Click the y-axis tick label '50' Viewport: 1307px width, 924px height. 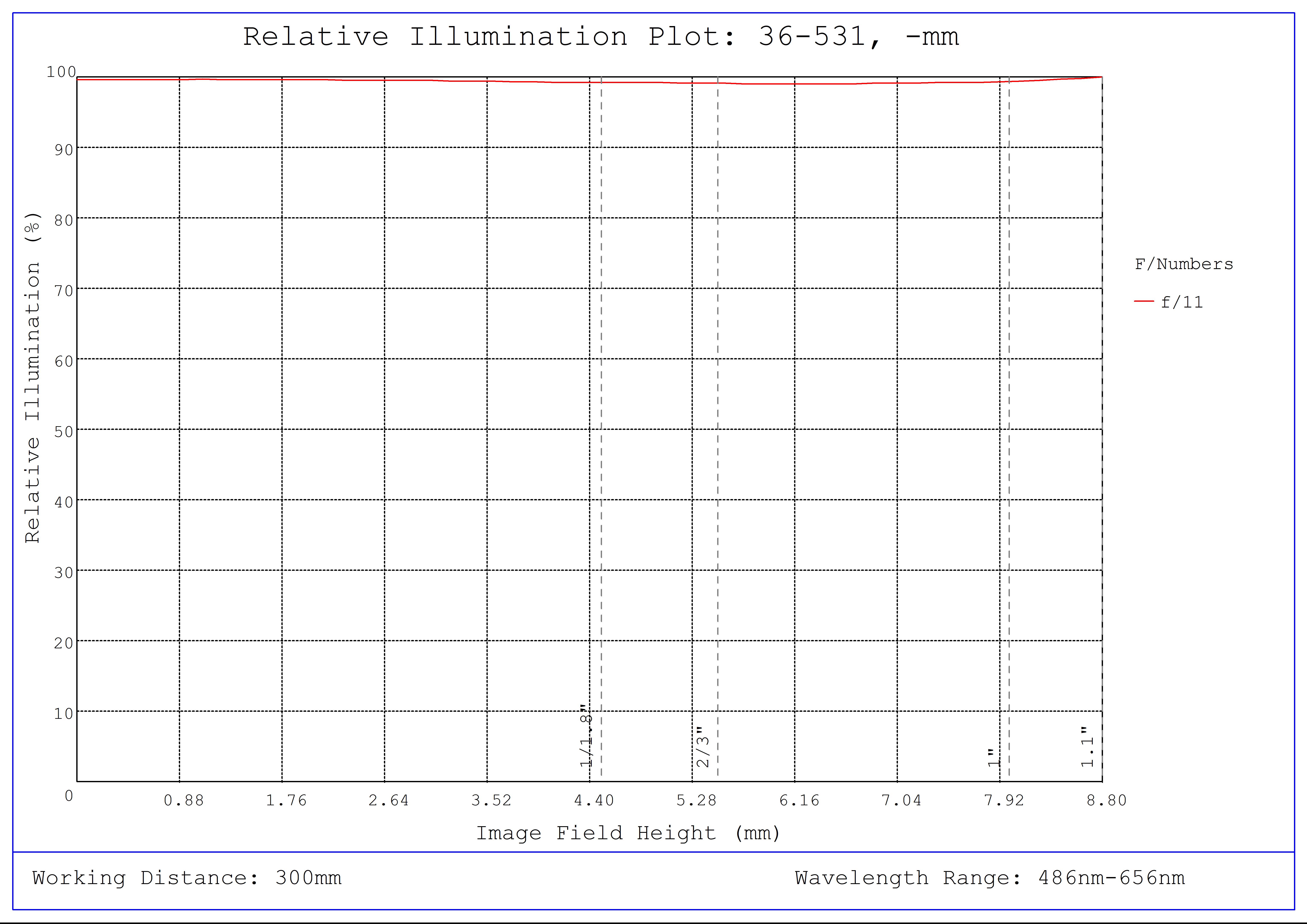(x=64, y=432)
